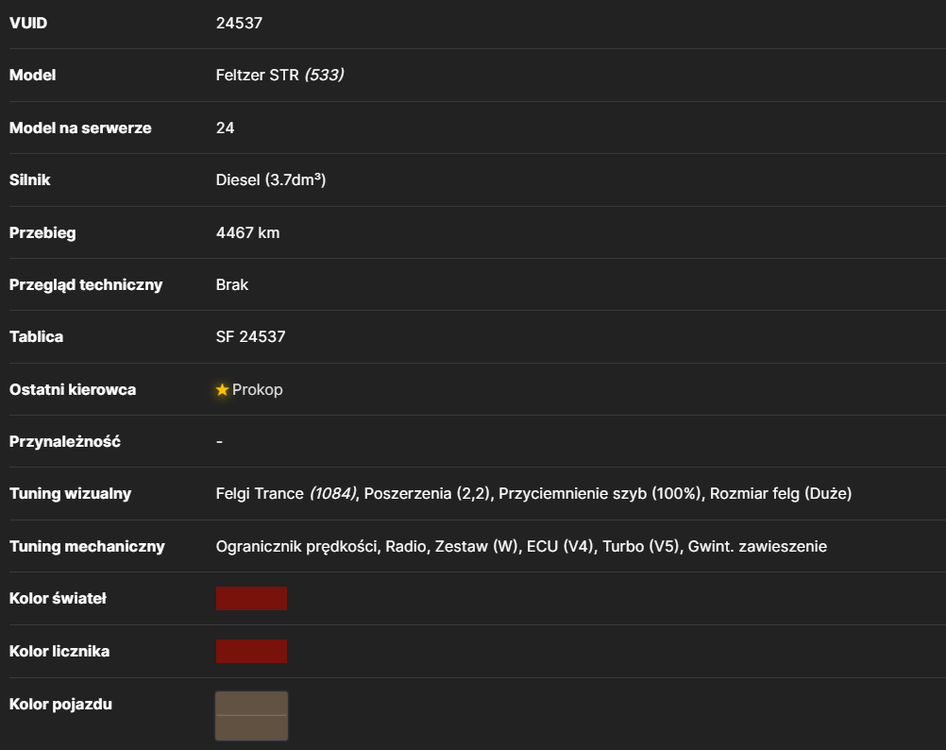Click the Przynależność row label
Image resolution: width=946 pixels, height=750 pixels.
(x=65, y=442)
